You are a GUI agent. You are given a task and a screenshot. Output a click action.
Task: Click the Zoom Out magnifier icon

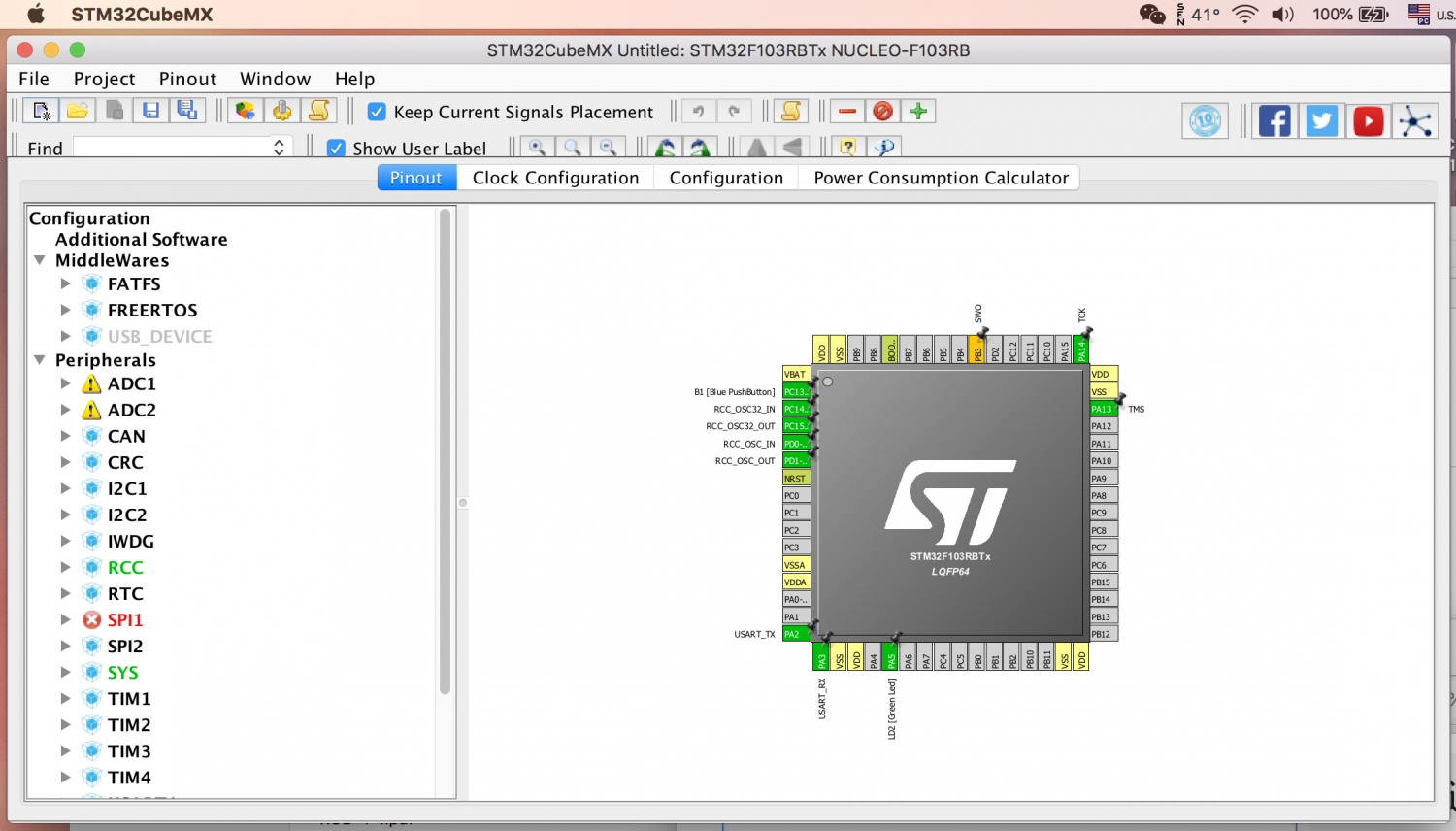pos(608,147)
